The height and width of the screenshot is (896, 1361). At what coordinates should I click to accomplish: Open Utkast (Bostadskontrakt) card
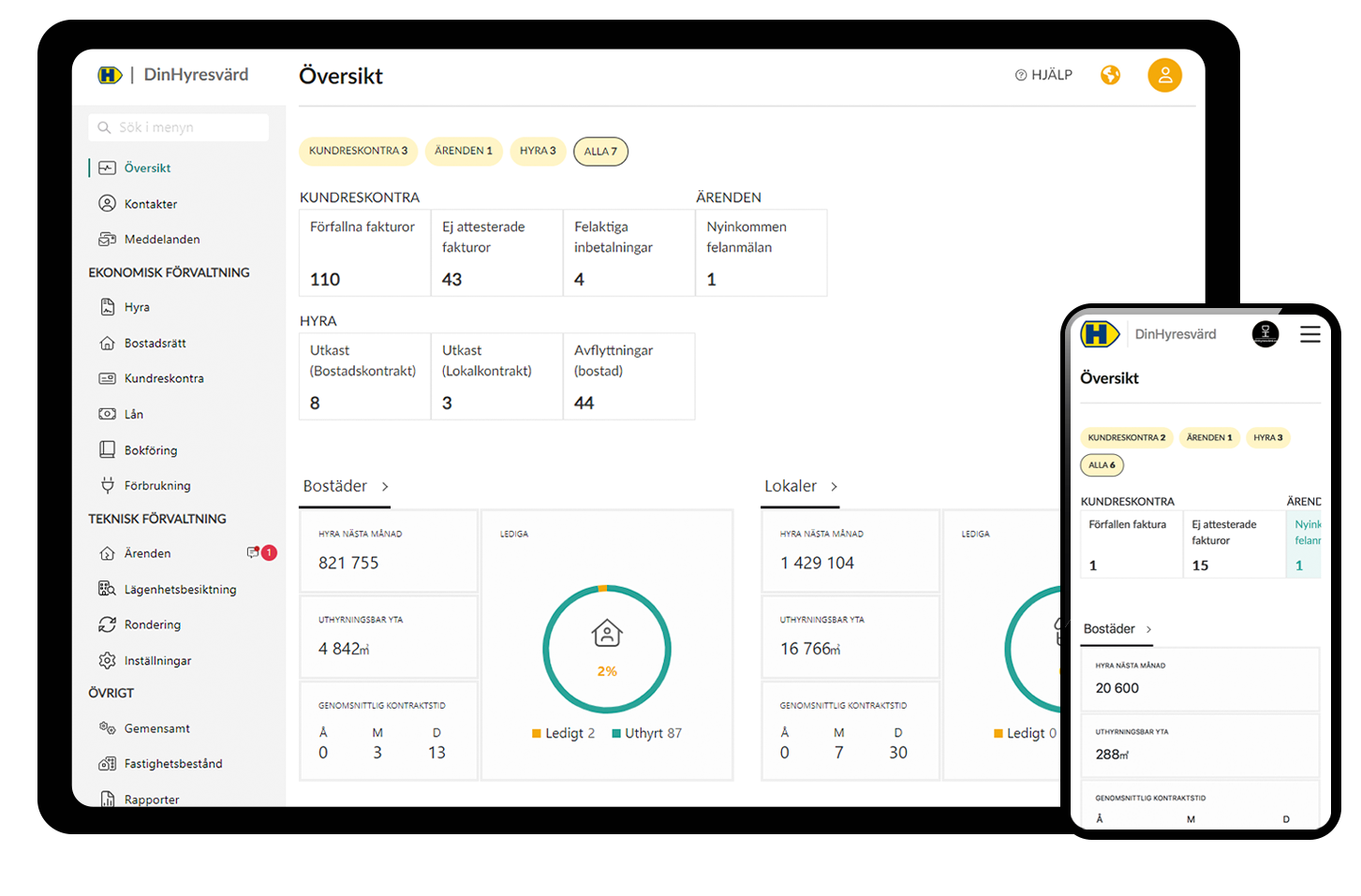pos(365,376)
